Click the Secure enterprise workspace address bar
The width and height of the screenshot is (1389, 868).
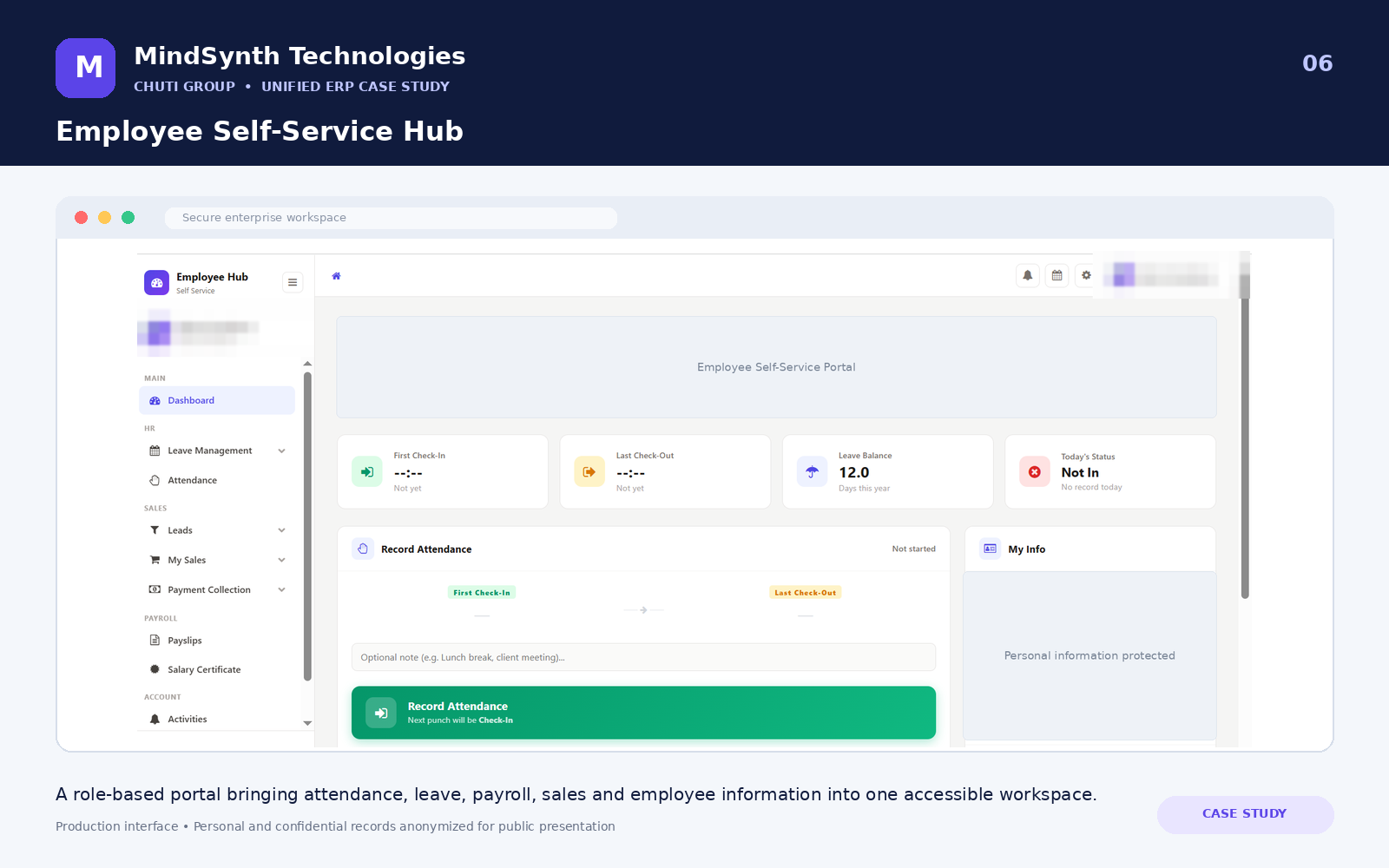(x=391, y=218)
